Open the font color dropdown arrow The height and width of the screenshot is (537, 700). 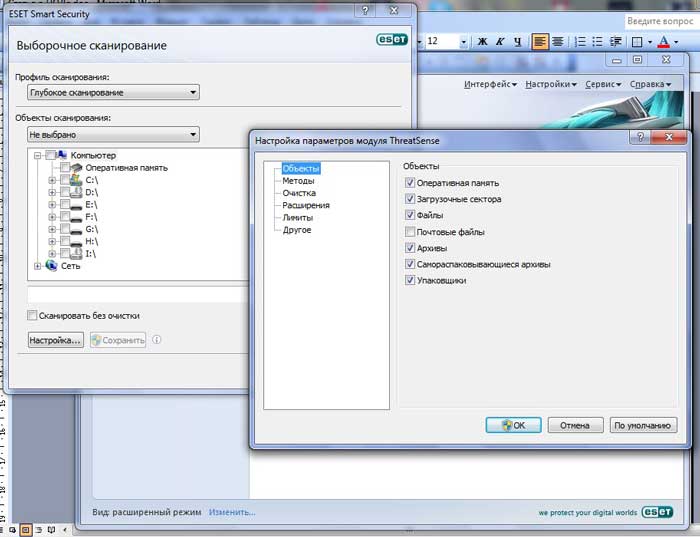click(x=676, y=42)
